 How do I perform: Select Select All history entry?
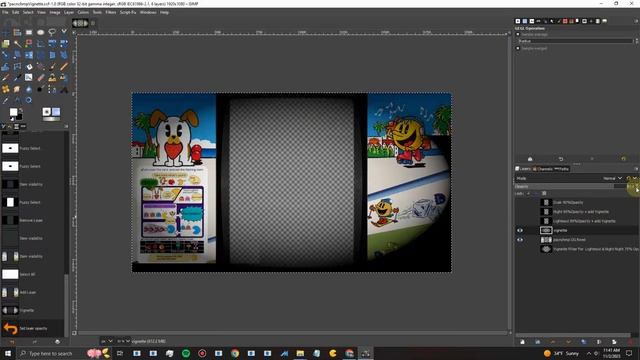click(32, 274)
